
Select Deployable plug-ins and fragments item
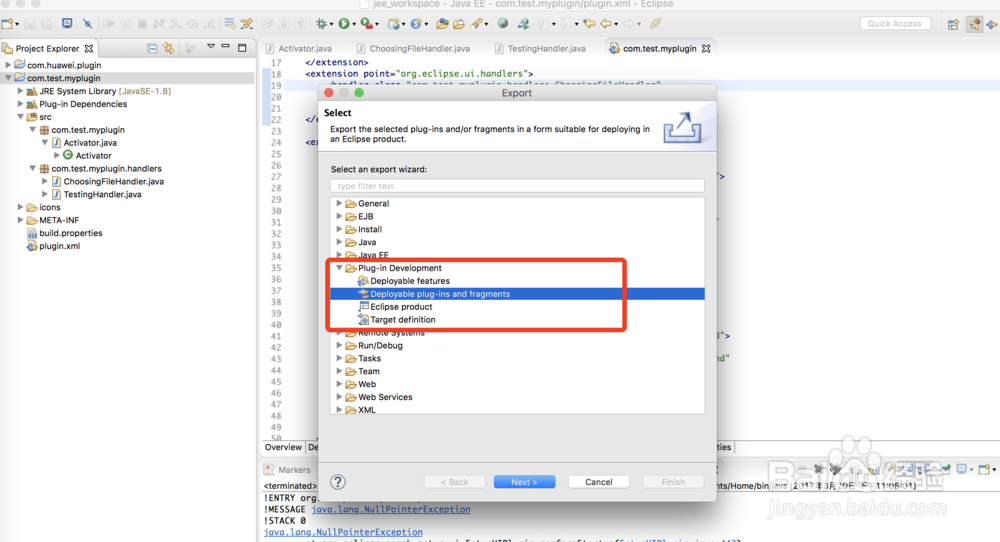pyautogui.click(x=517, y=294)
